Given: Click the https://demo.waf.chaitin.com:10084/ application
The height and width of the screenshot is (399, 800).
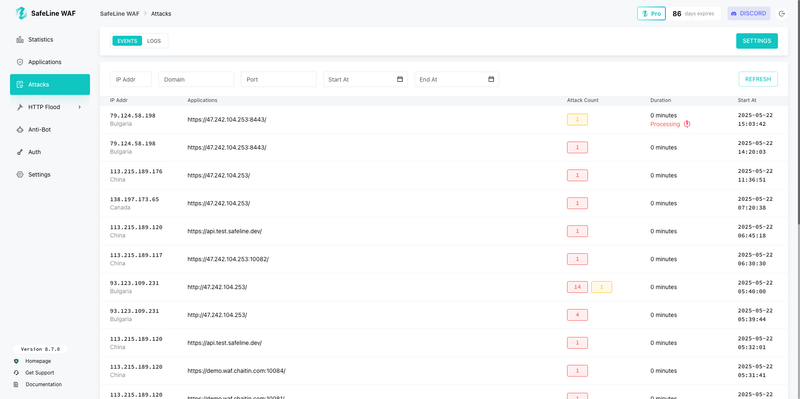Looking at the screenshot, I should (236, 370).
